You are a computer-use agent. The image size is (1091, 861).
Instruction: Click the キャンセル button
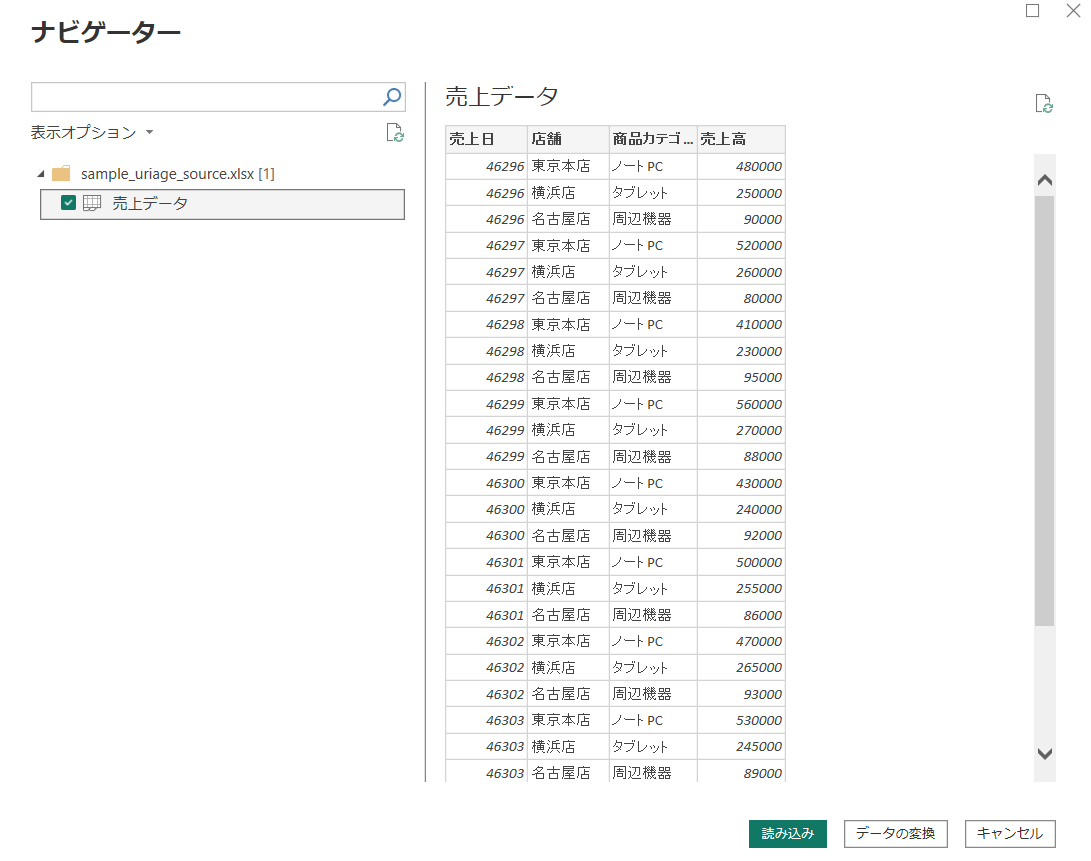(1010, 834)
